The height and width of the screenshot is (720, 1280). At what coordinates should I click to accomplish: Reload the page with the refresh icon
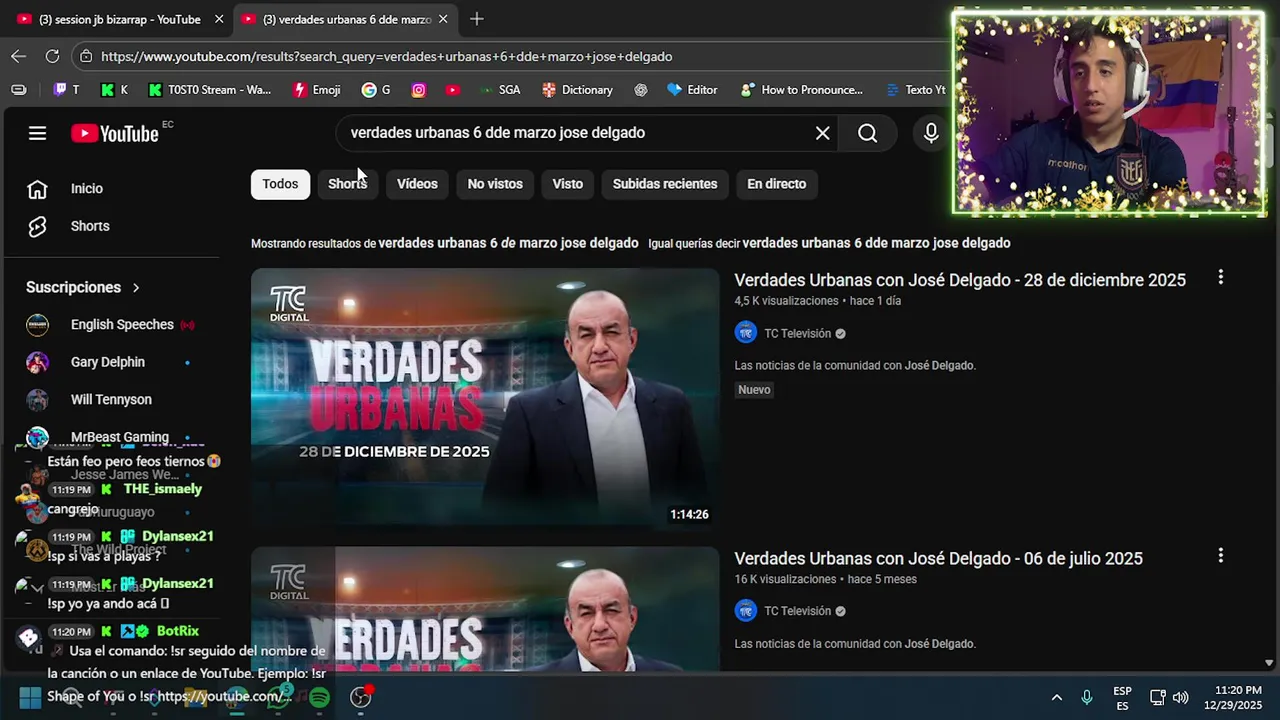(52, 56)
